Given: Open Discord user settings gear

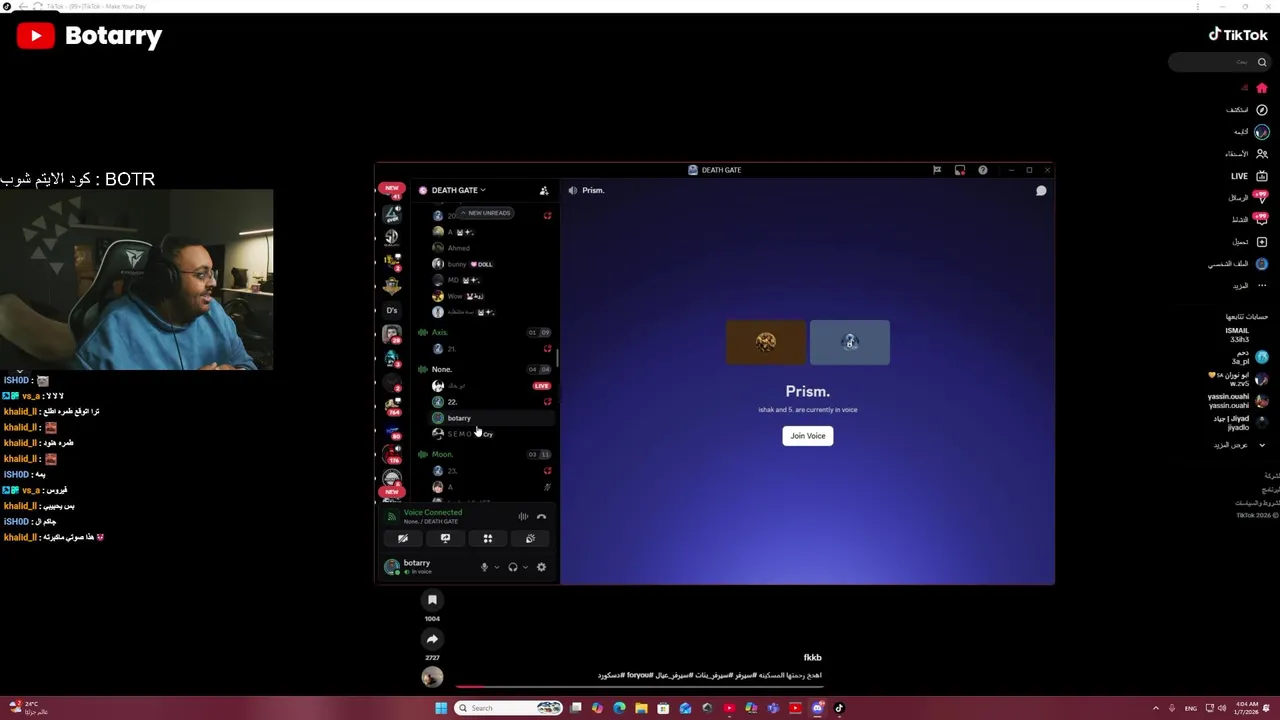Looking at the screenshot, I should click(541, 567).
